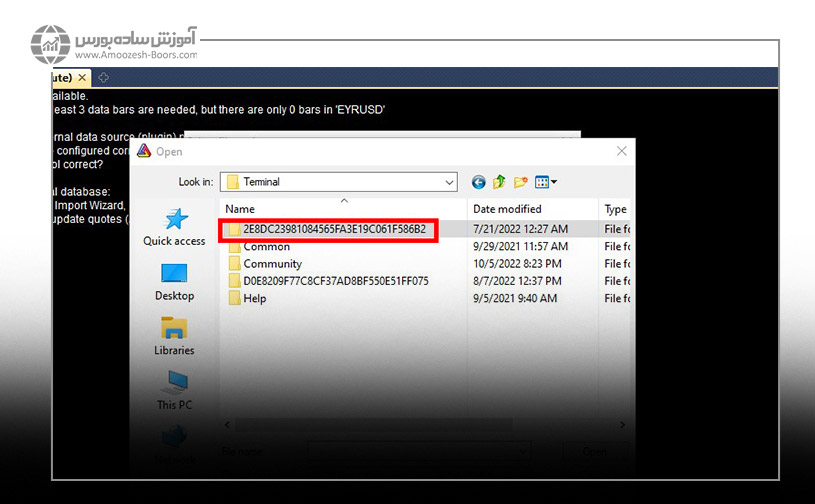Select the 2E8DC23981084565FA3E19C061F586B2 folder
Image resolution: width=815 pixels, height=504 pixels.
pyautogui.click(x=334, y=229)
